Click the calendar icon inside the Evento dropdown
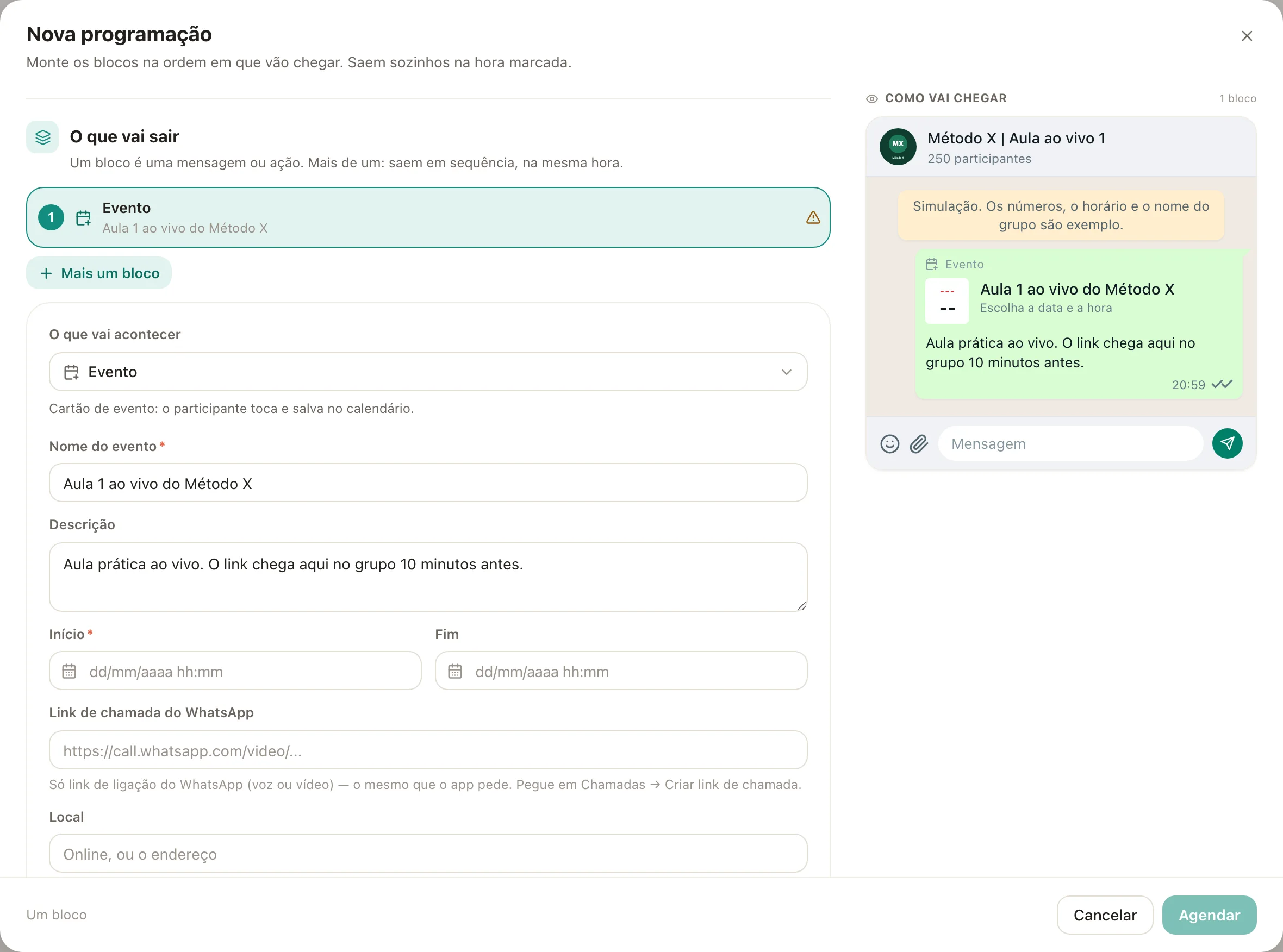 coord(71,372)
